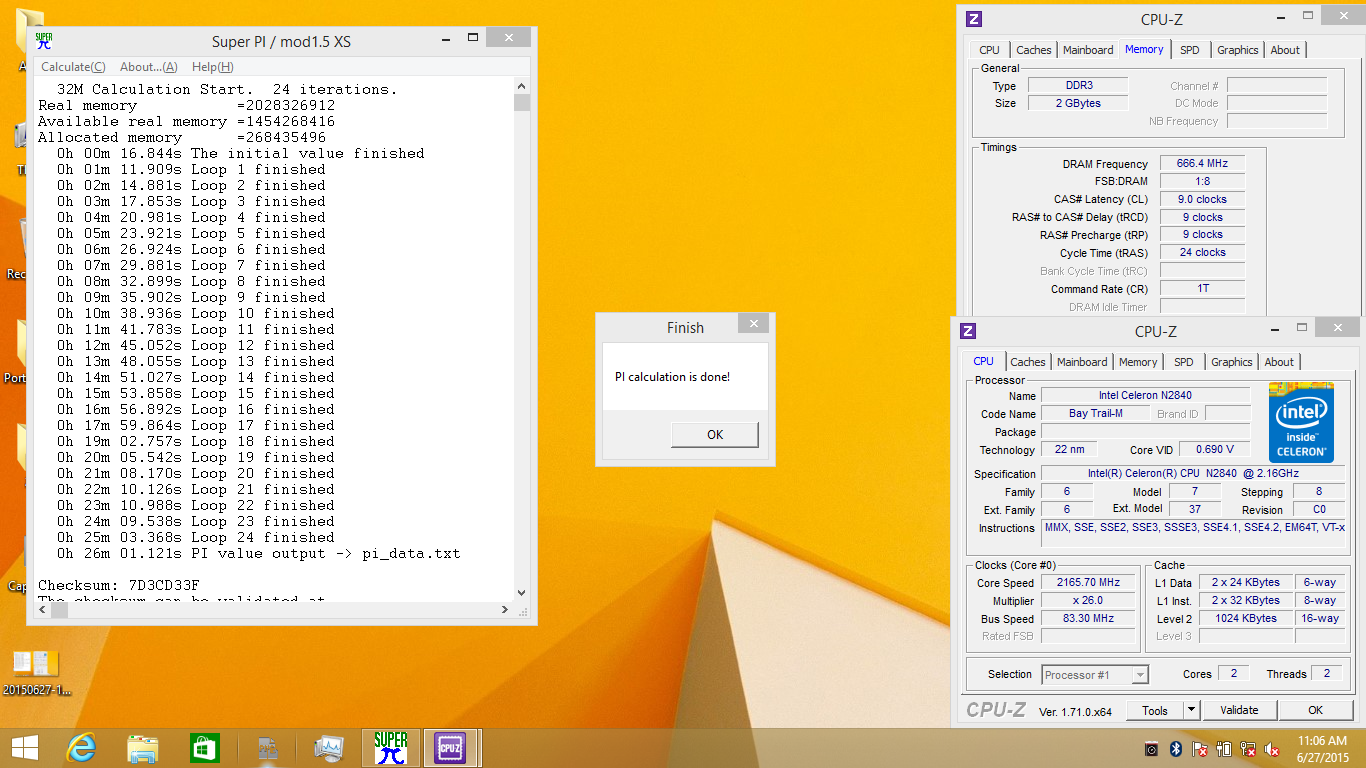Click Super PI vertical scrollbar down arrow
The image size is (1366, 768).
click(x=522, y=593)
